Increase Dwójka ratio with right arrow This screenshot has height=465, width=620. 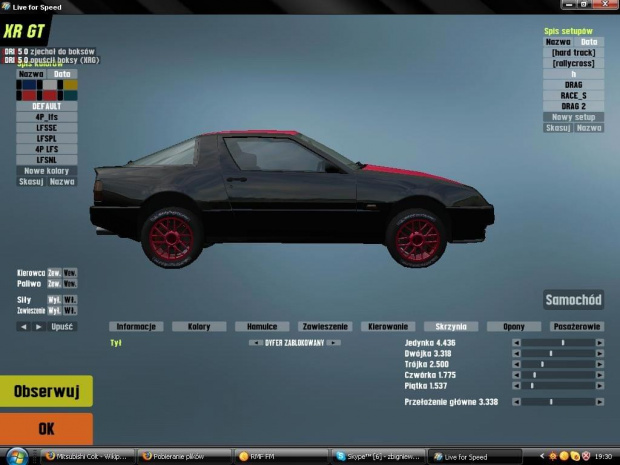(600, 353)
